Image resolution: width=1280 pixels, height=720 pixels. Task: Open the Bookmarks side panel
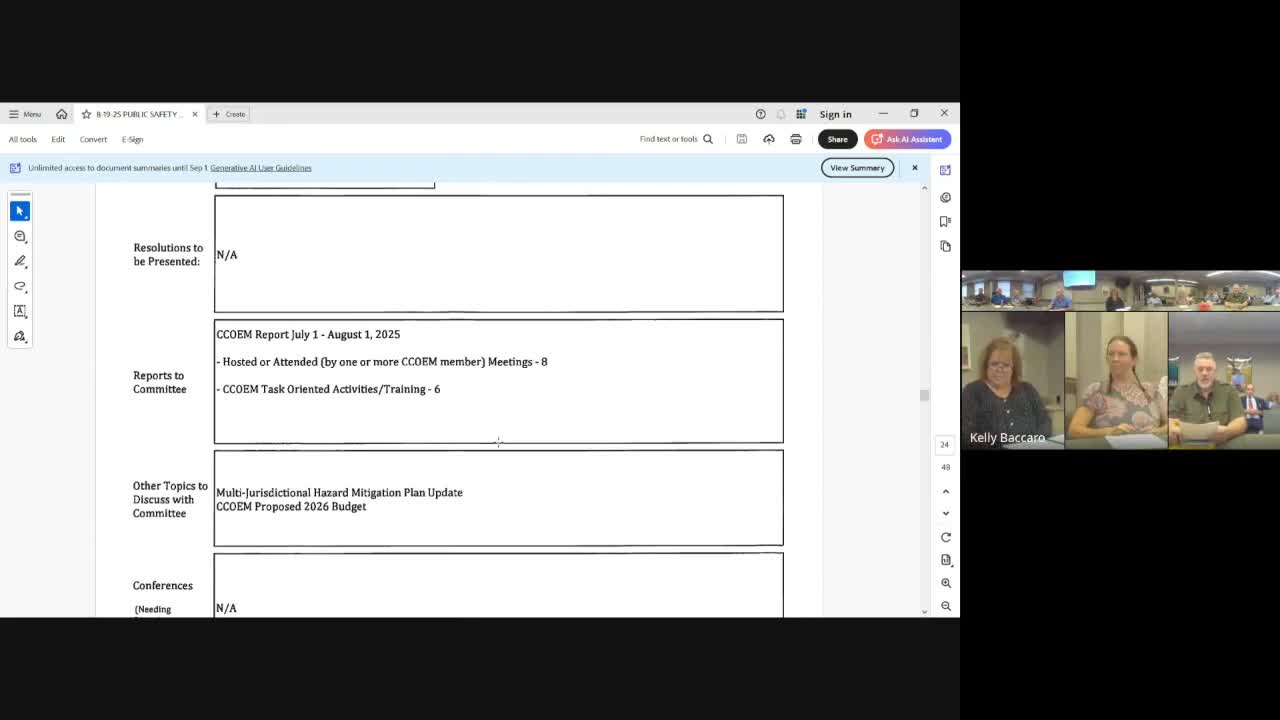coord(945,221)
